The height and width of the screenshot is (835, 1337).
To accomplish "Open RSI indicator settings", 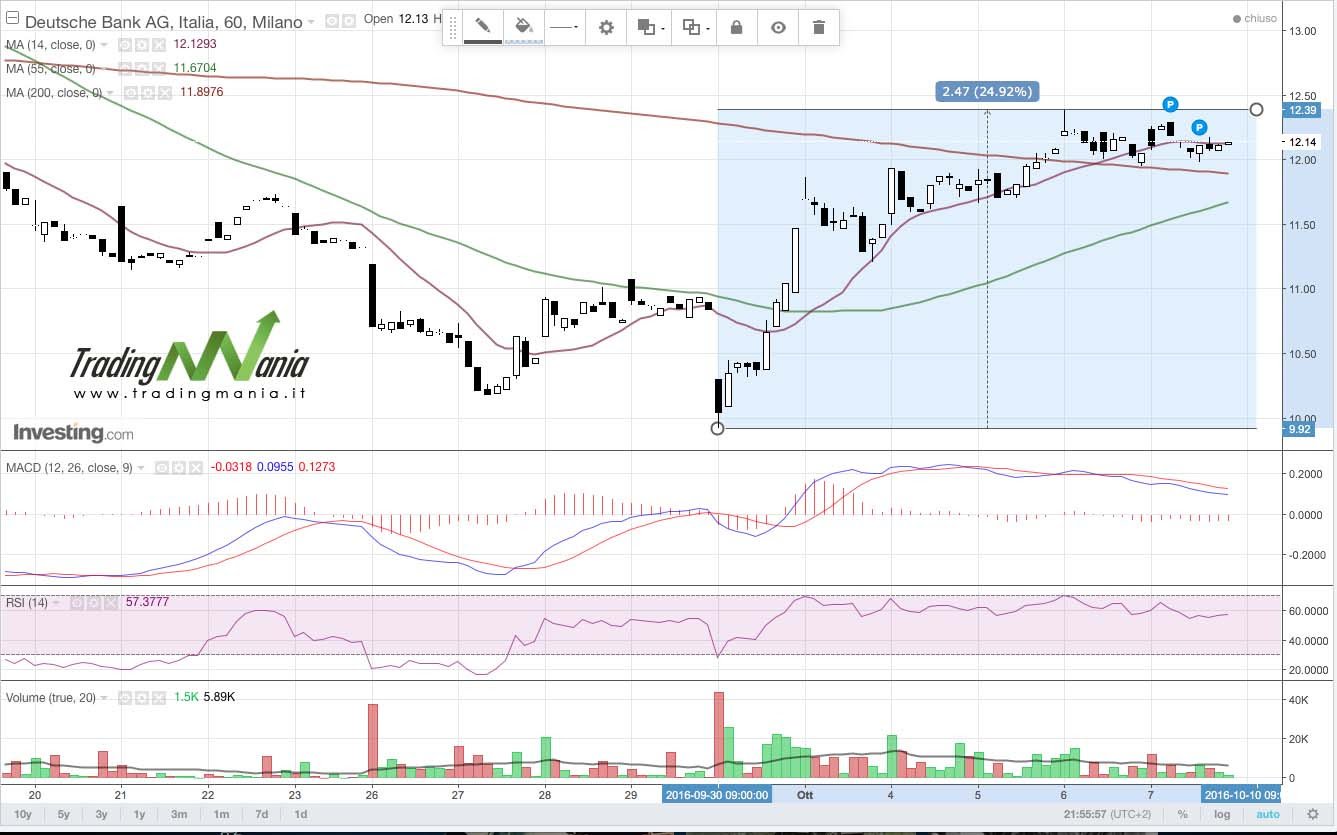I will [94, 603].
